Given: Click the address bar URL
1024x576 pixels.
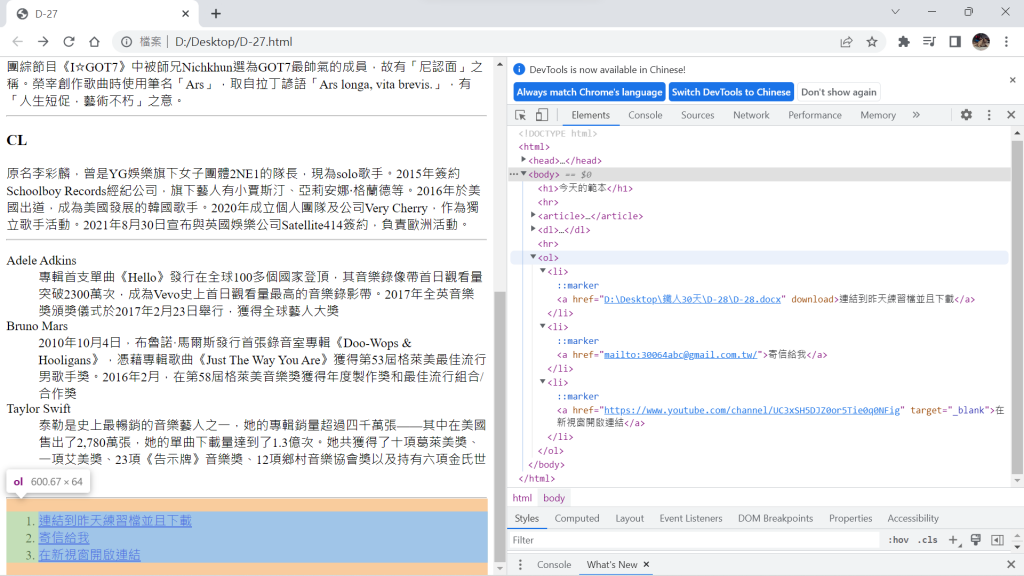Looking at the screenshot, I should [x=233, y=42].
